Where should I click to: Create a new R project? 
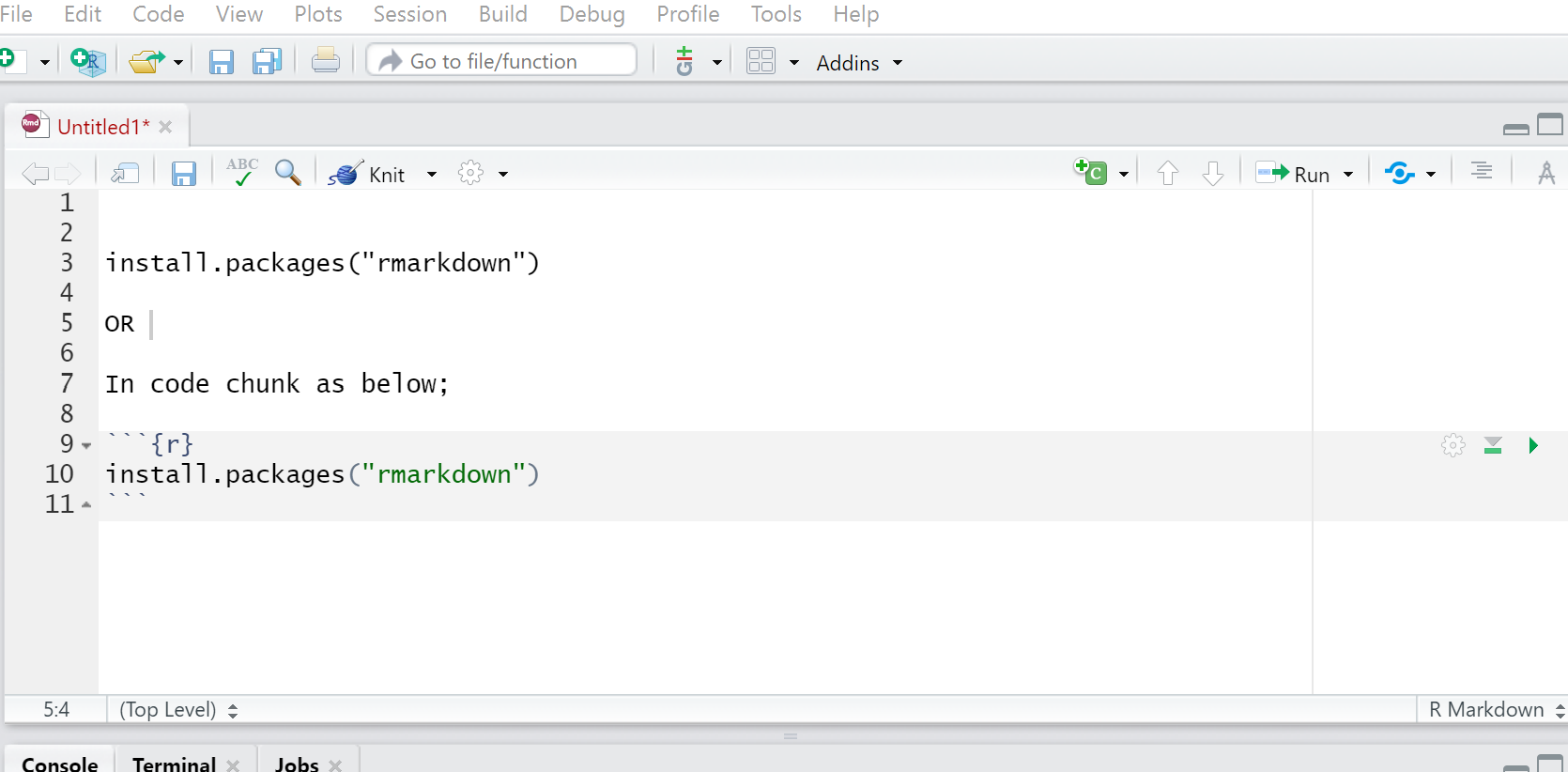click(88, 62)
